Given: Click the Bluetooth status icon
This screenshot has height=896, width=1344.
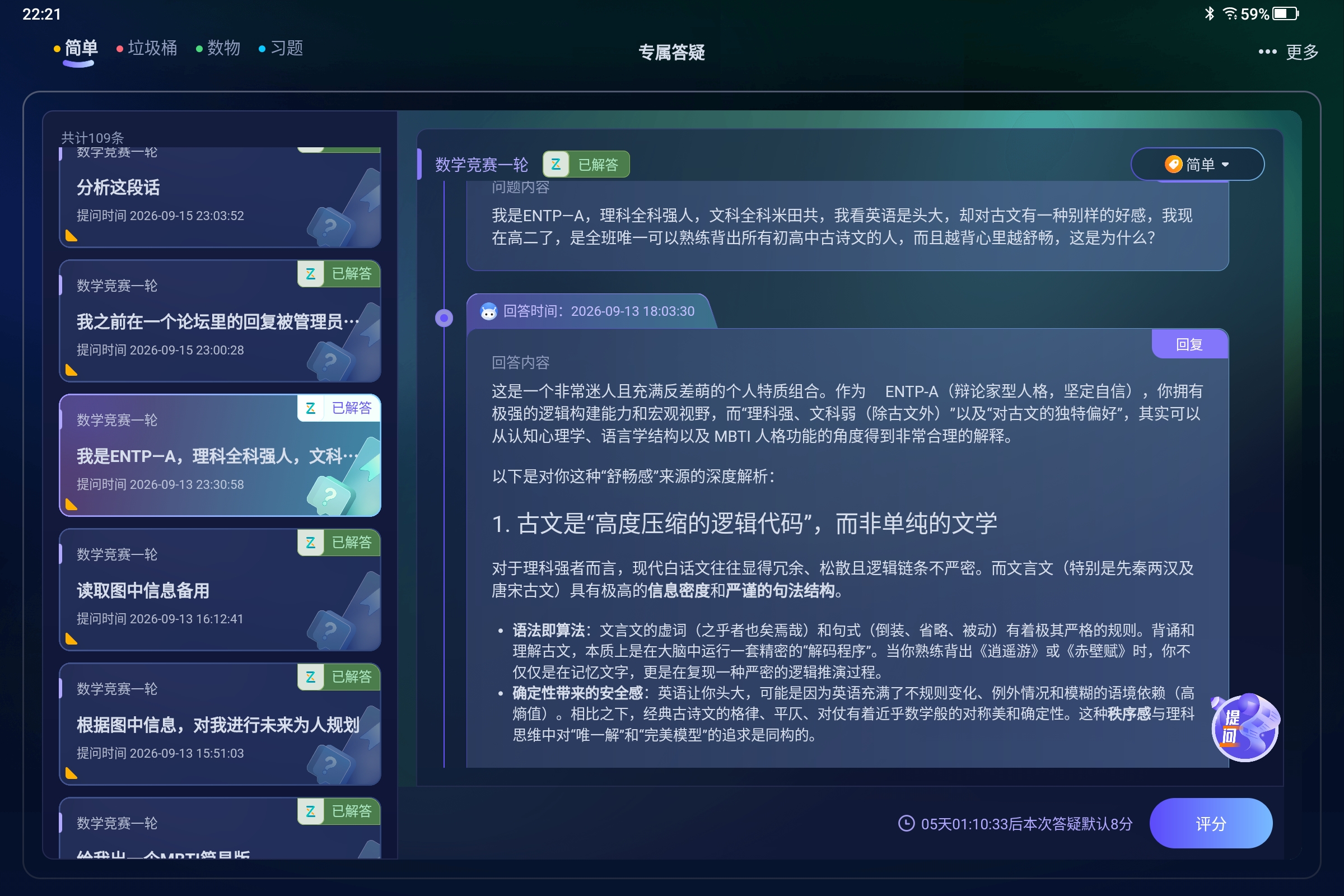Looking at the screenshot, I should point(1210,13).
